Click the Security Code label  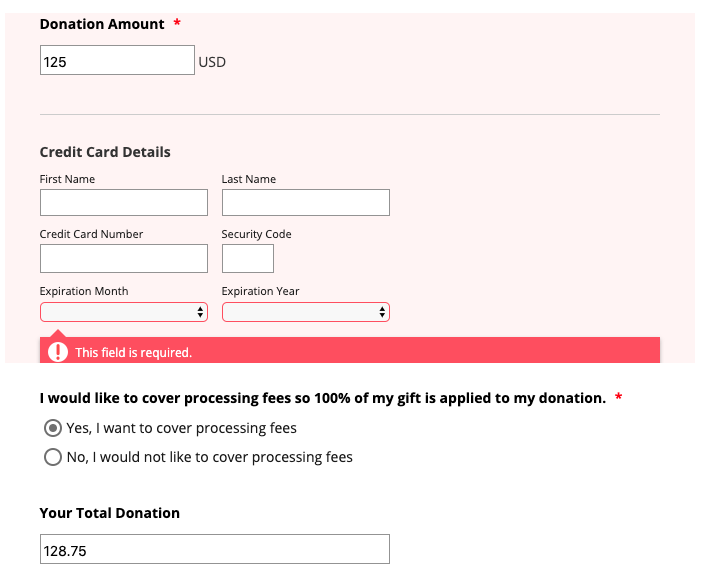pyautogui.click(x=256, y=234)
